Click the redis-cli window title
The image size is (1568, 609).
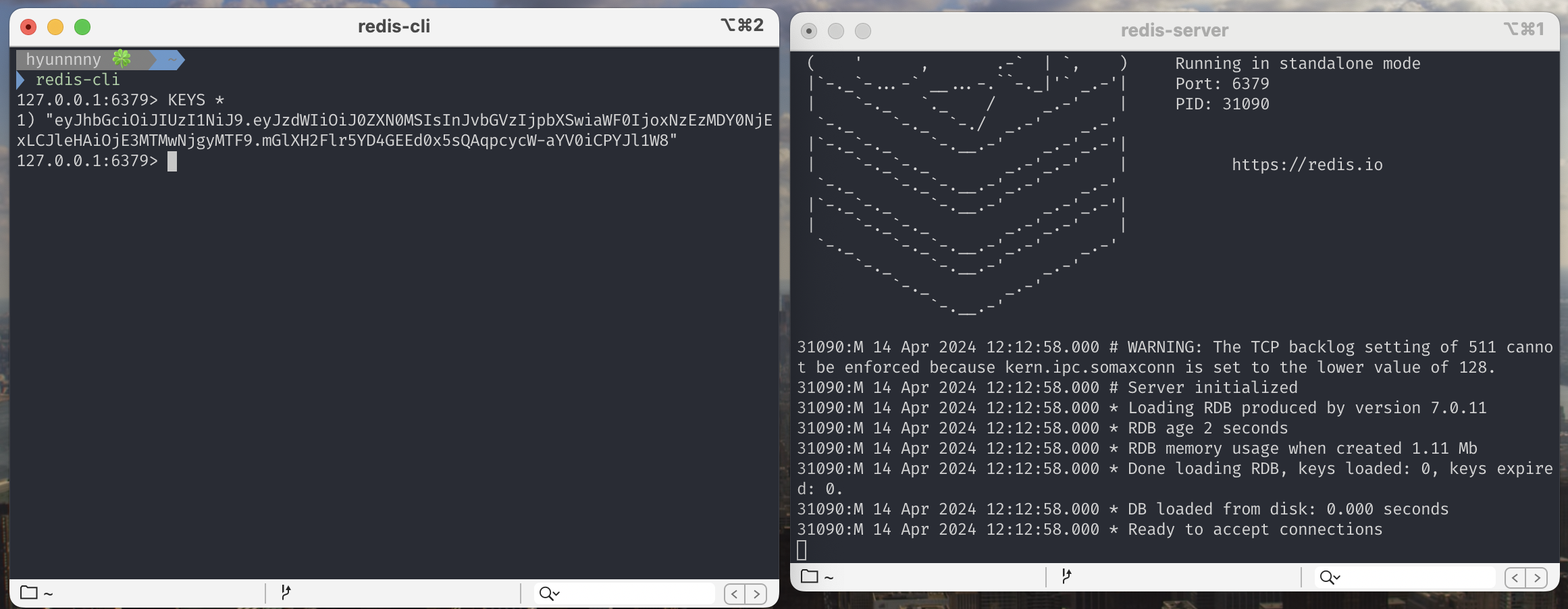(394, 26)
